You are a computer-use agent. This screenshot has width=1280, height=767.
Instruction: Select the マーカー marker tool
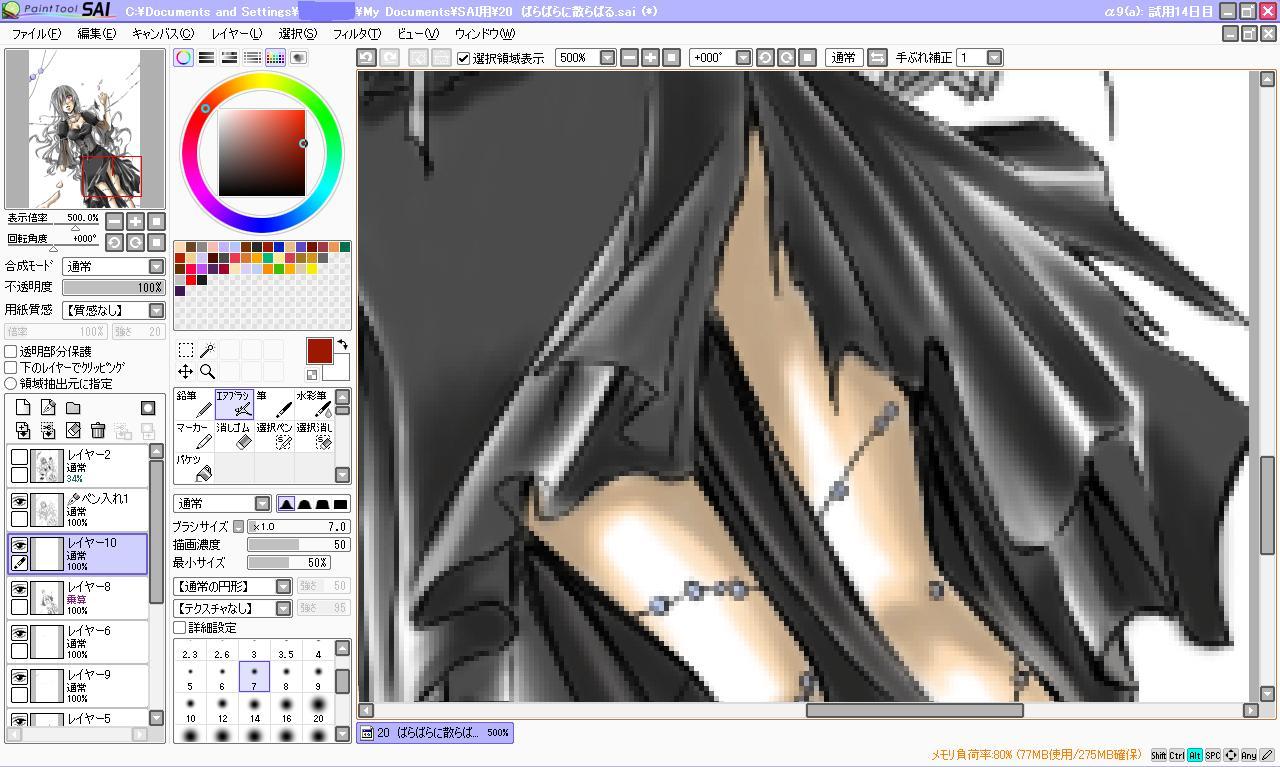tap(194, 436)
